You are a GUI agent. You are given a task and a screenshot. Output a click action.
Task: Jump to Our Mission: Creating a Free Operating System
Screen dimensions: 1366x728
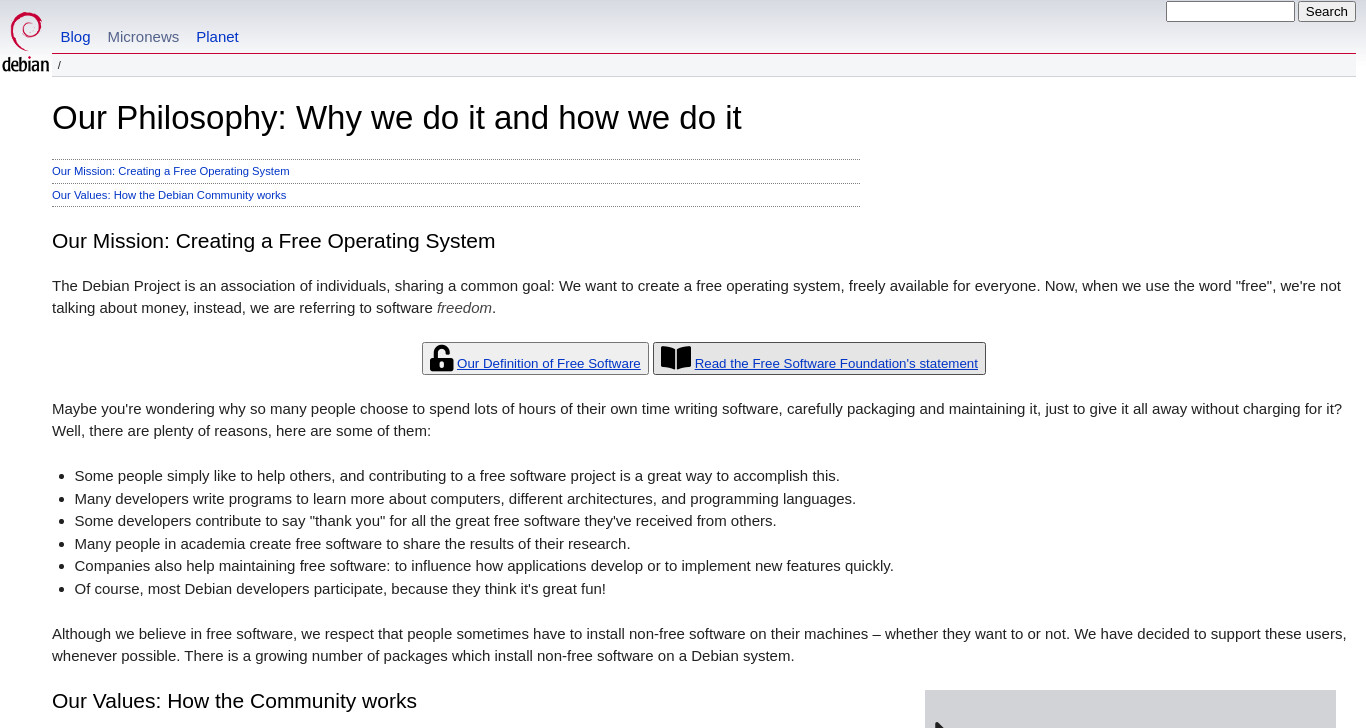pyautogui.click(x=171, y=171)
